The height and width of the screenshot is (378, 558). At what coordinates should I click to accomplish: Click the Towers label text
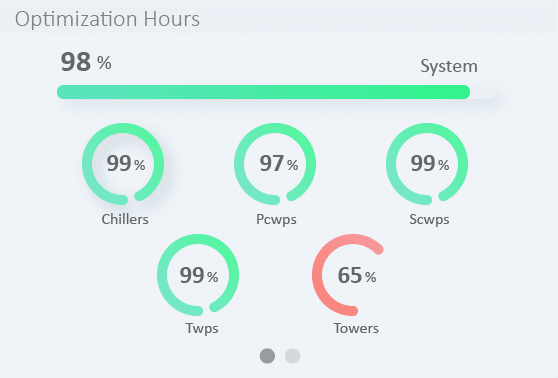pos(356,328)
